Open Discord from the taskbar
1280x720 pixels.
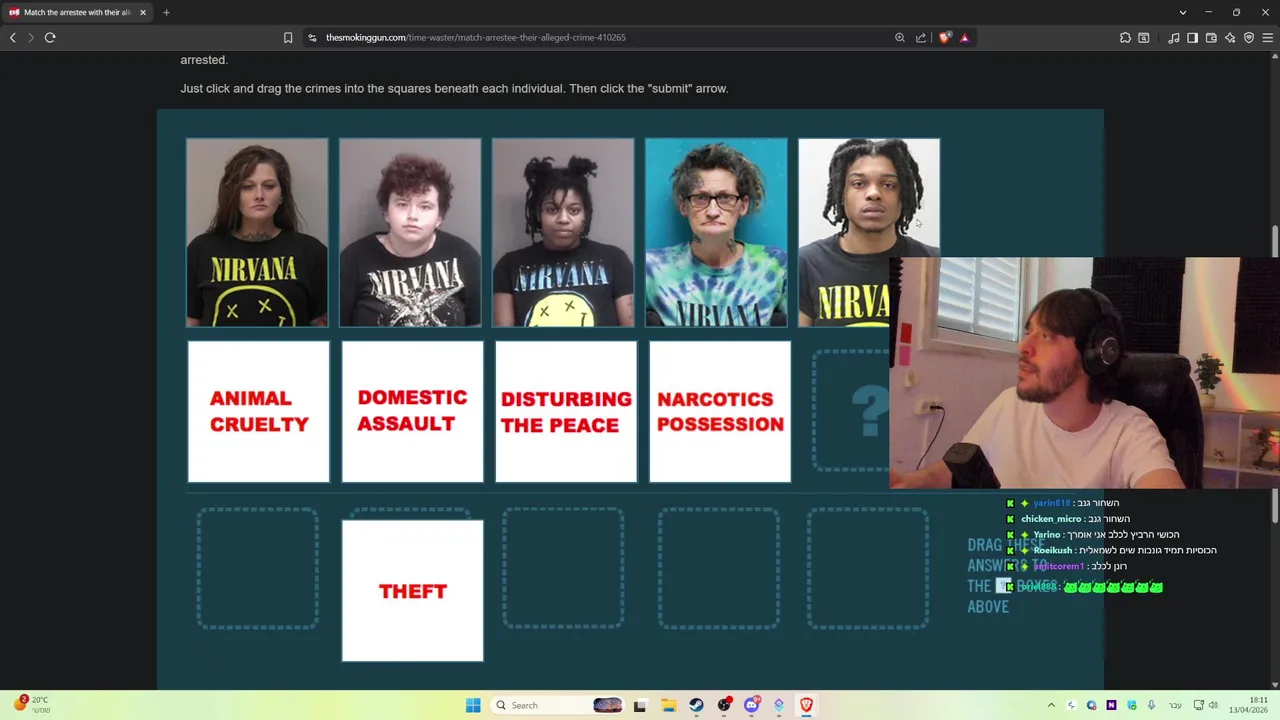(752, 705)
